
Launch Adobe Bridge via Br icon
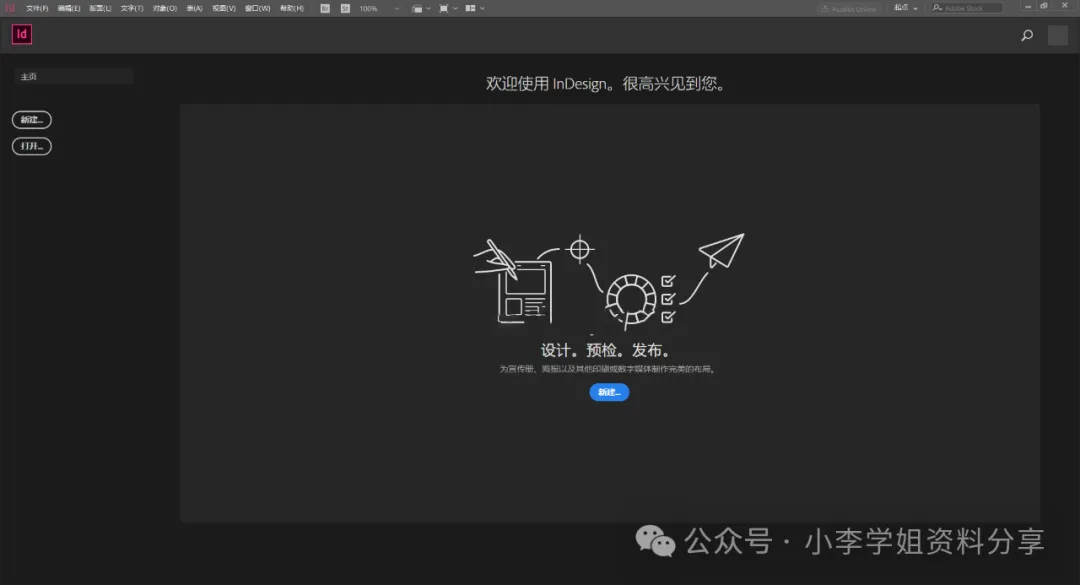pyautogui.click(x=325, y=8)
